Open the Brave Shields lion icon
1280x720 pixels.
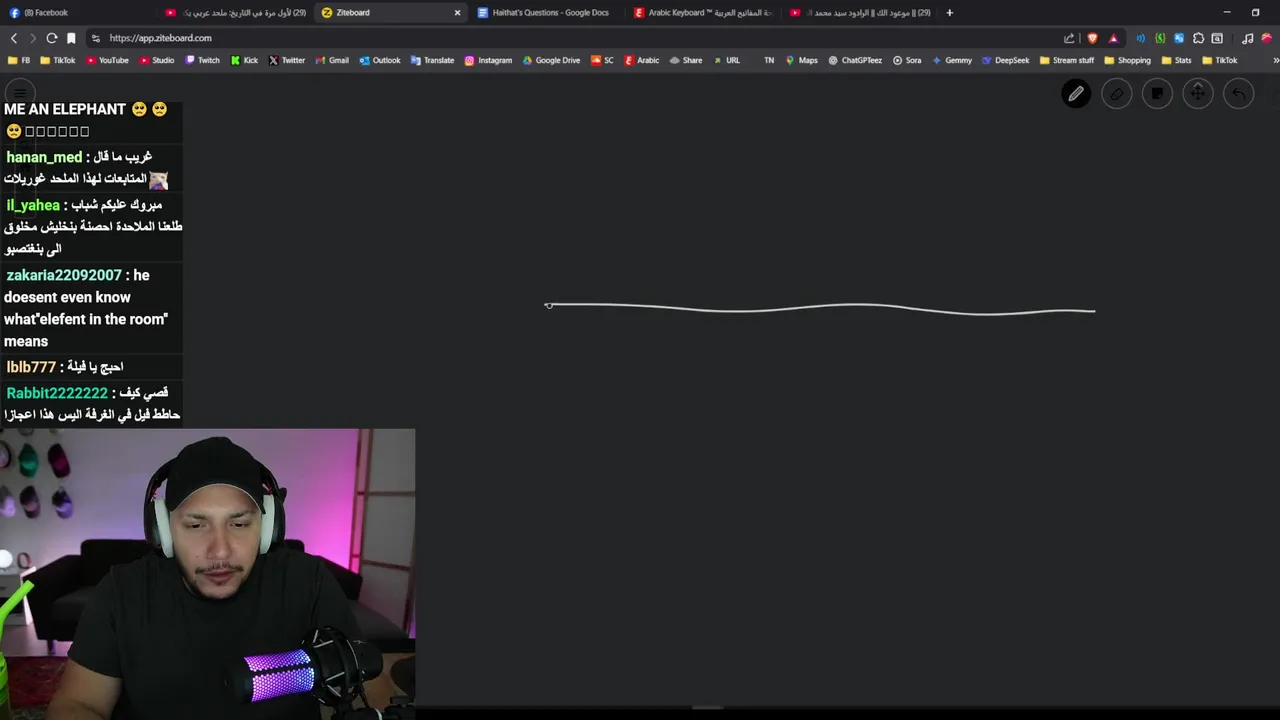(x=1092, y=38)
